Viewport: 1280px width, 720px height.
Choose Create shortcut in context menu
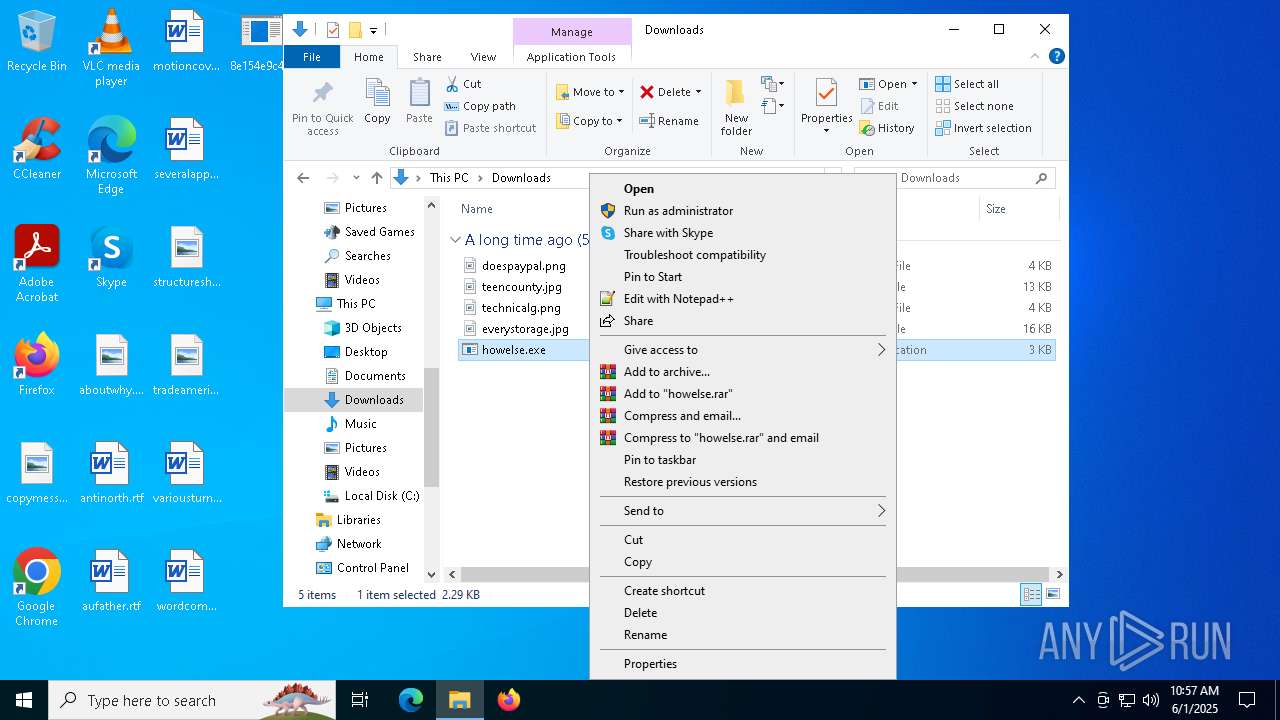pos(742,591)
